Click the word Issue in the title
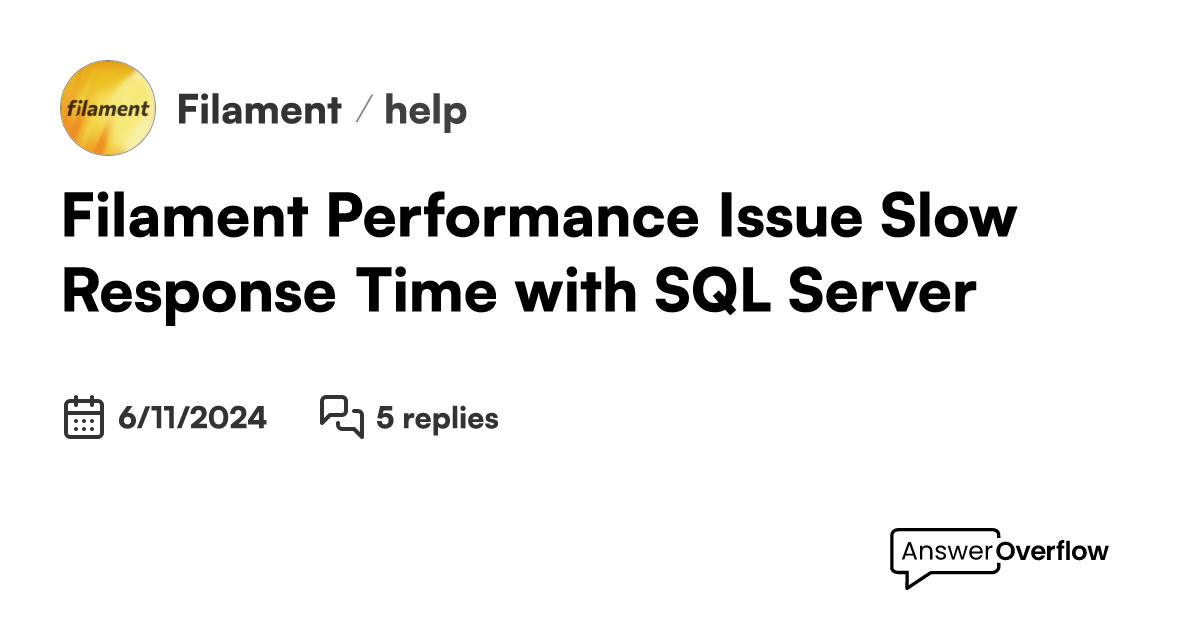Screen dimensions: 1200x630 pos(794,217)
